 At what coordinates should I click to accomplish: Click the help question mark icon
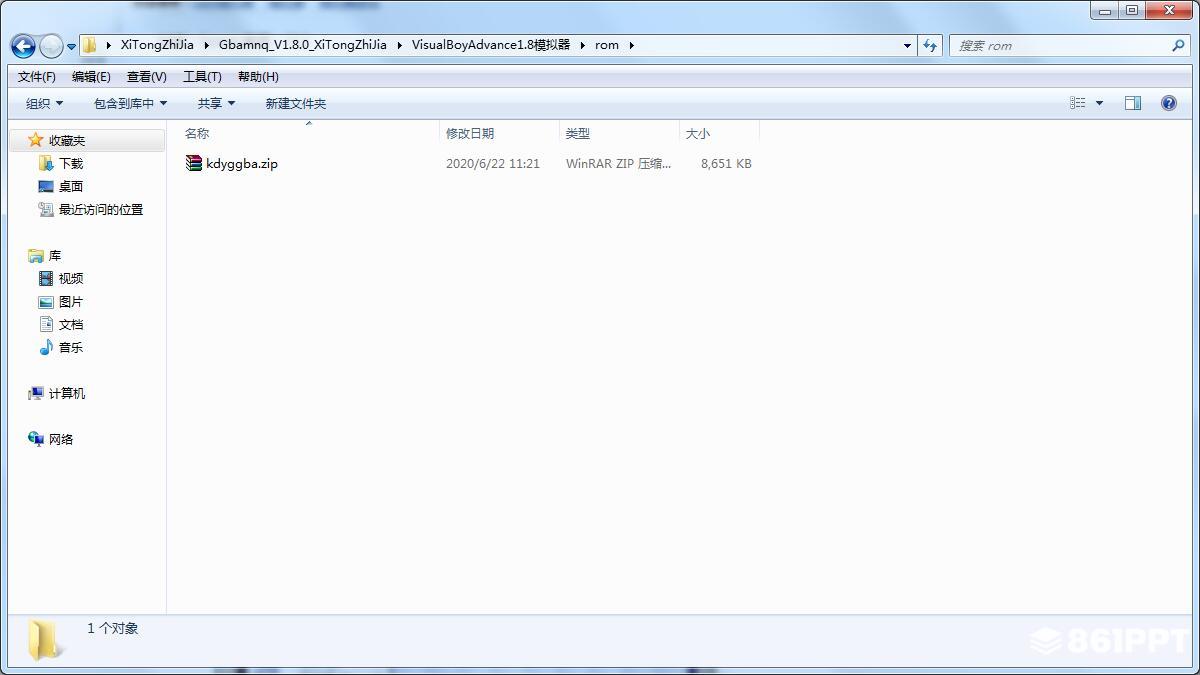(x=1168, y=103)
